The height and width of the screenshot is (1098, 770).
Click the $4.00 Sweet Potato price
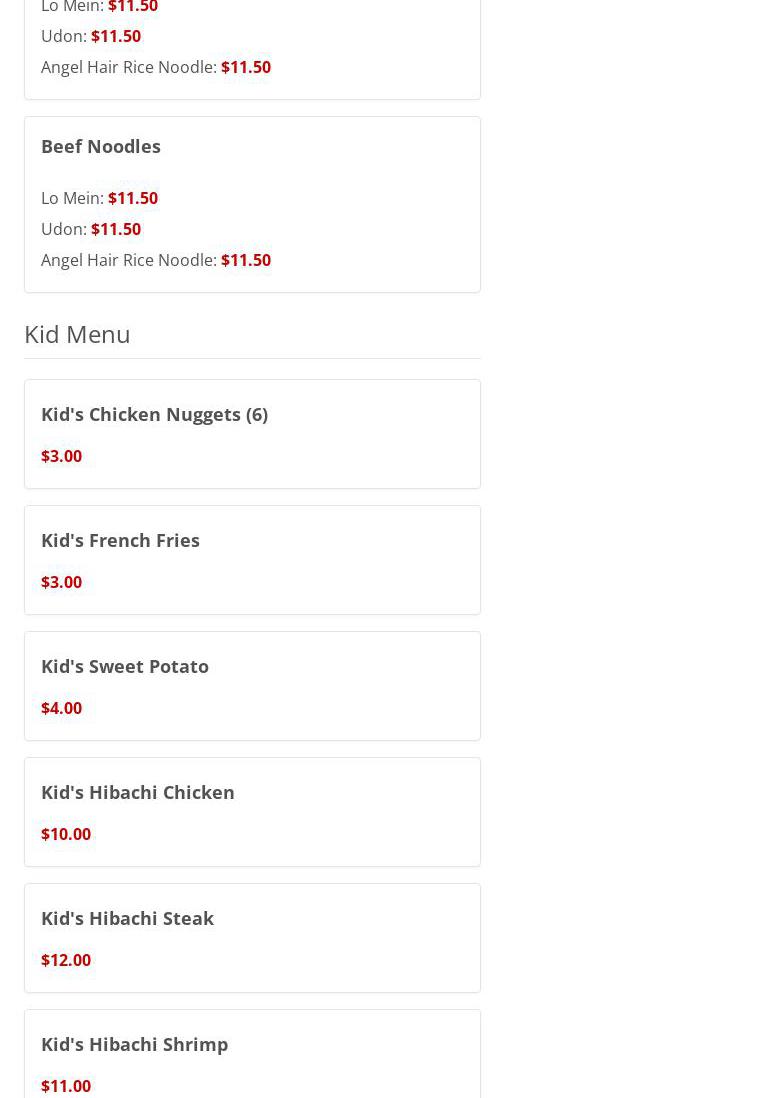61,708
